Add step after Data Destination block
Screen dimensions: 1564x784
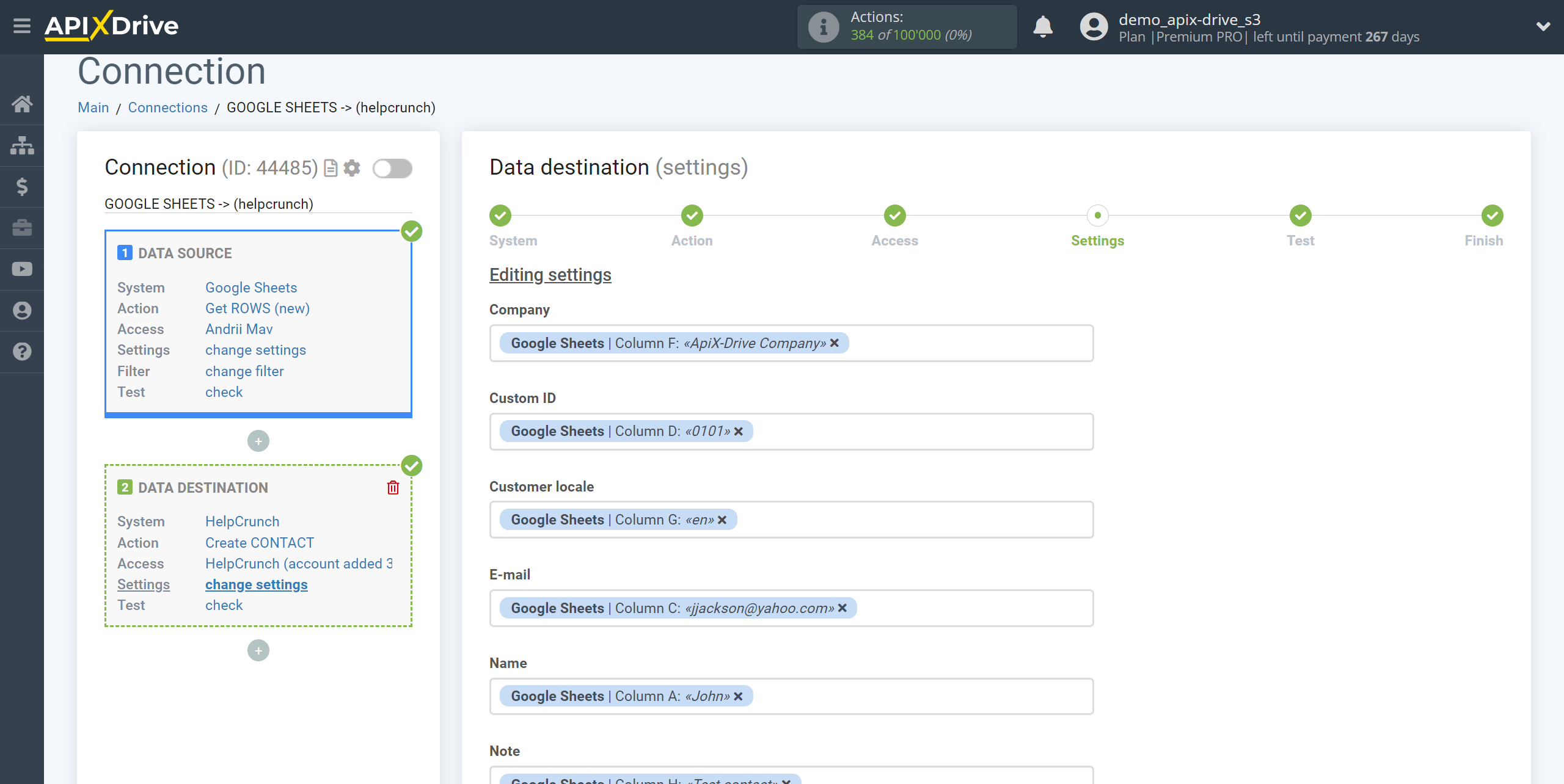258,650
